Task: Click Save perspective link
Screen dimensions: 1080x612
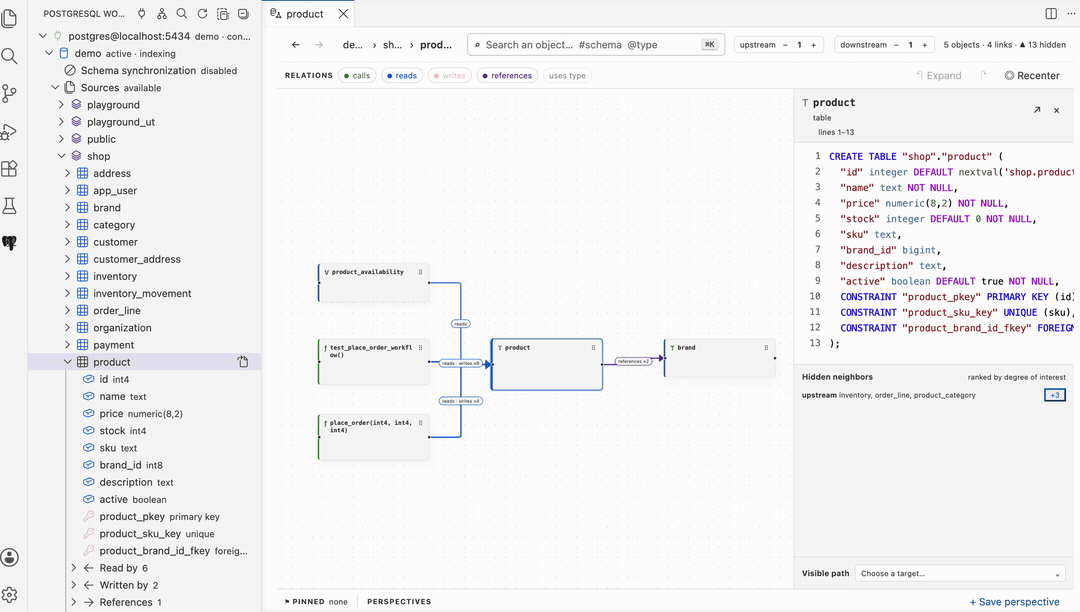Action: [x=1015, y=602]
